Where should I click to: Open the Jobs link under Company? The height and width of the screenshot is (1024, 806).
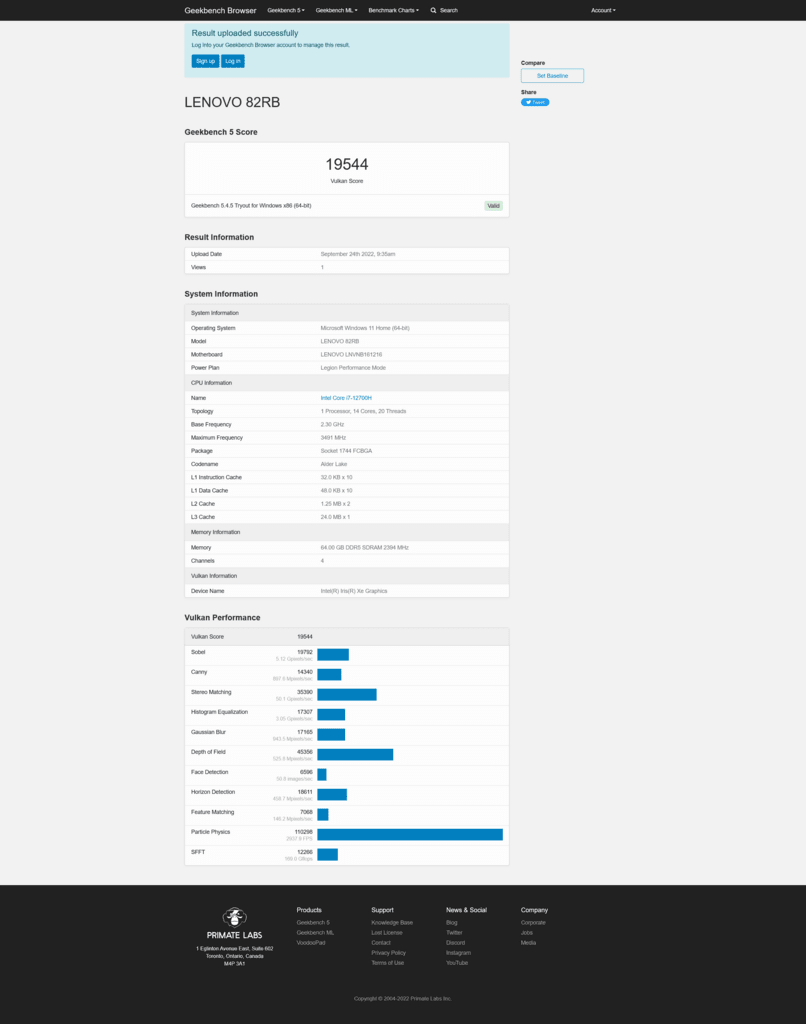[x=526, y=933]
